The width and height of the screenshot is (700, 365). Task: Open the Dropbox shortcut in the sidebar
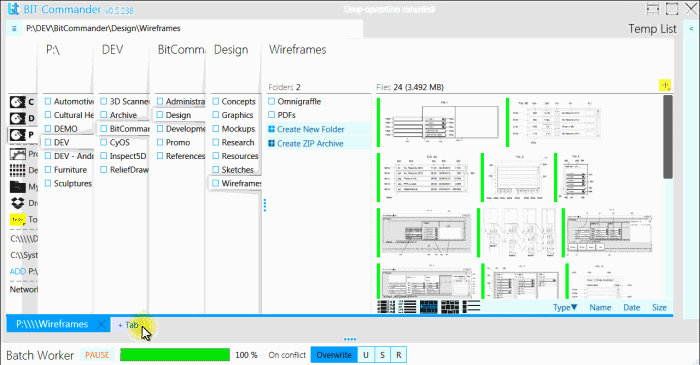tap(17, 203)
